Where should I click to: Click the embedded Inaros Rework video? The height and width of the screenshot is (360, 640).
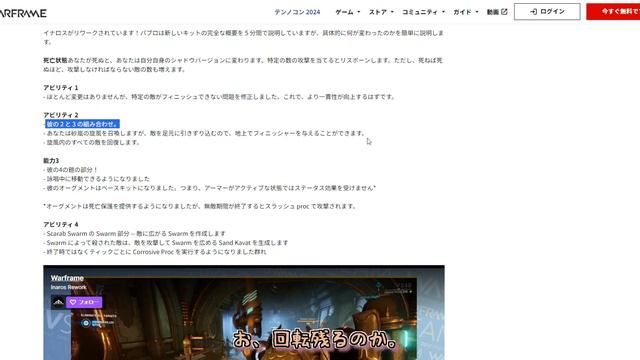pos(244,313)
